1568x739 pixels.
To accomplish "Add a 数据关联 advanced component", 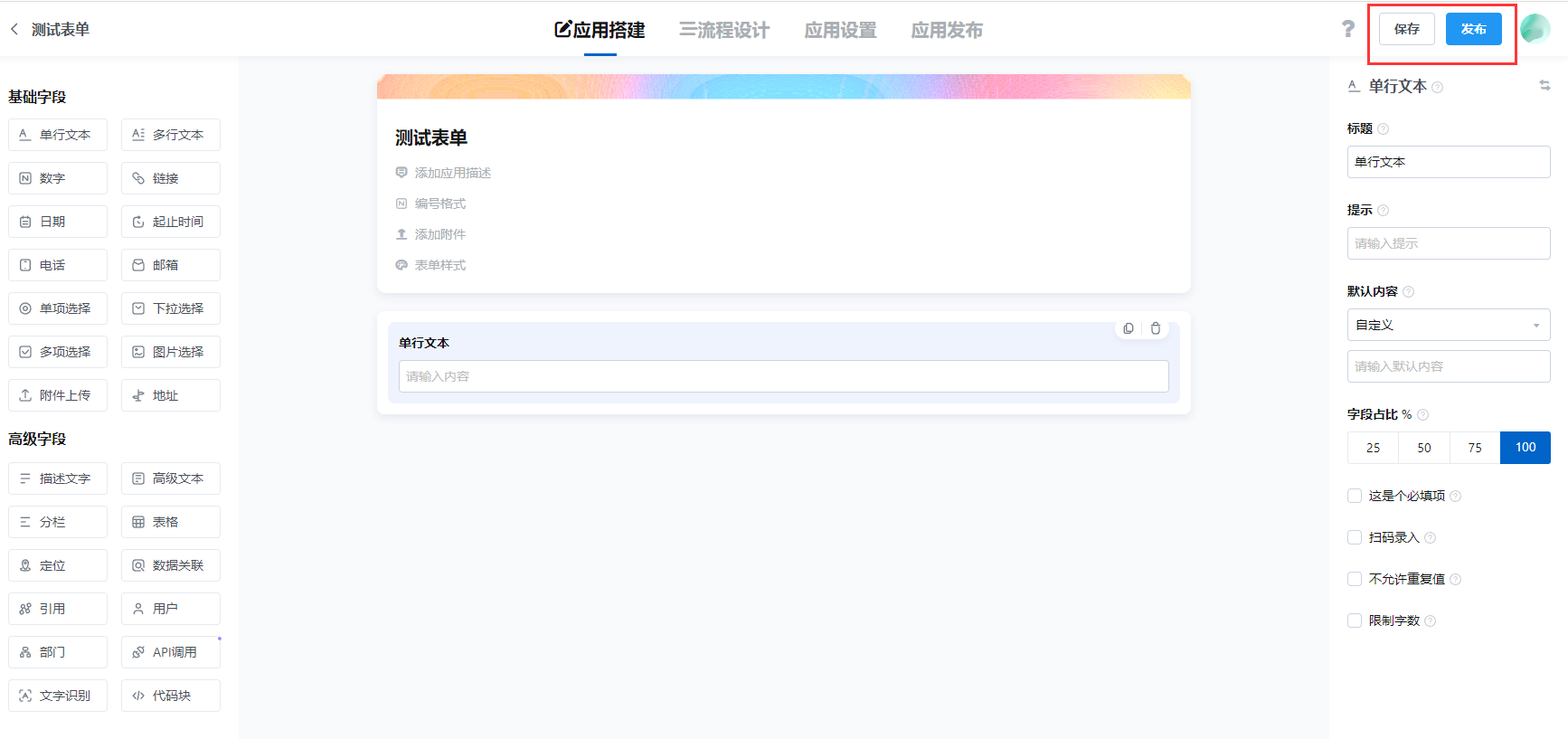I will 171,565.
